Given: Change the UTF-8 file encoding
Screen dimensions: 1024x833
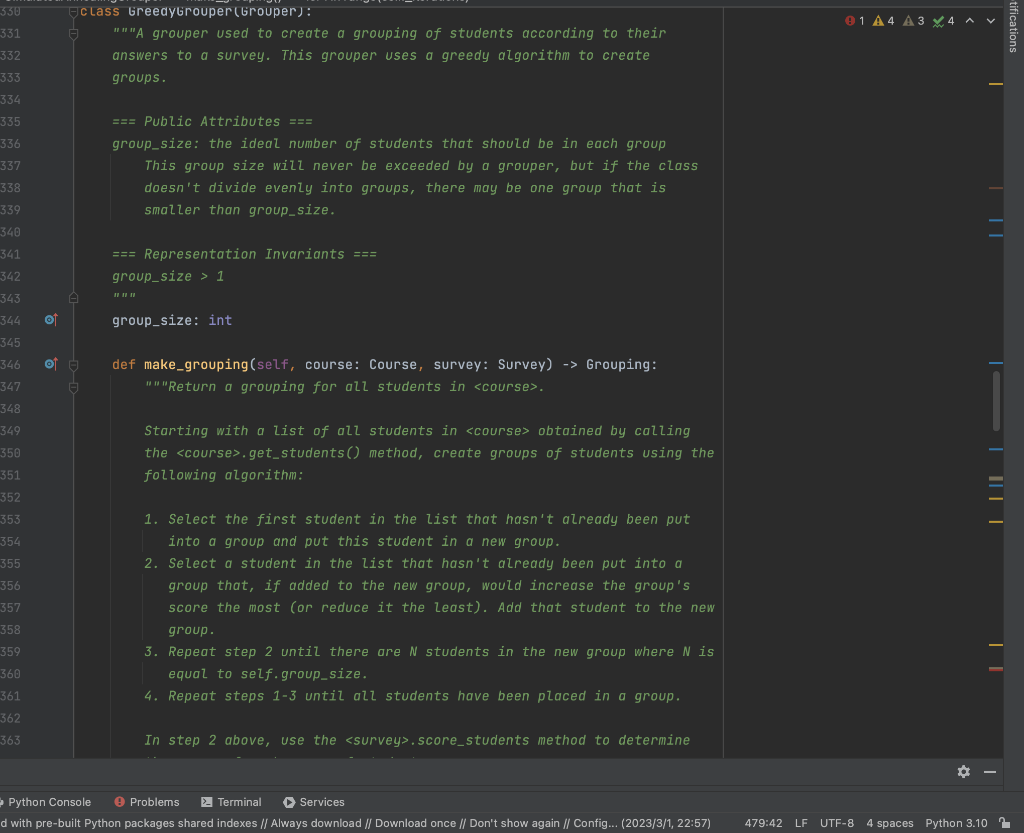Looking at the screenshot, I should click(x=837, y=823).
